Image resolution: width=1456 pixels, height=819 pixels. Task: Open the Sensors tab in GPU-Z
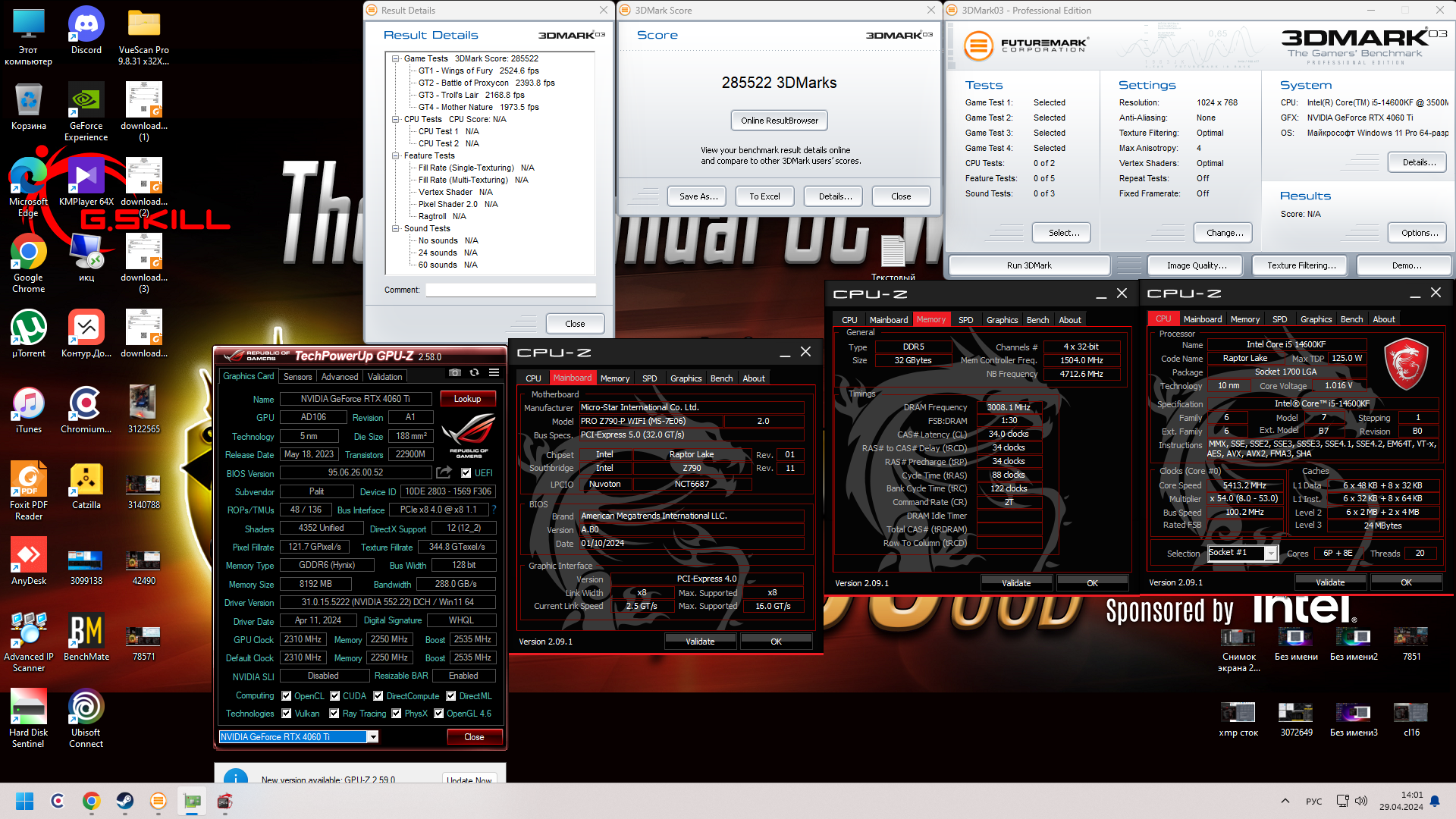(x=297, y=376)
